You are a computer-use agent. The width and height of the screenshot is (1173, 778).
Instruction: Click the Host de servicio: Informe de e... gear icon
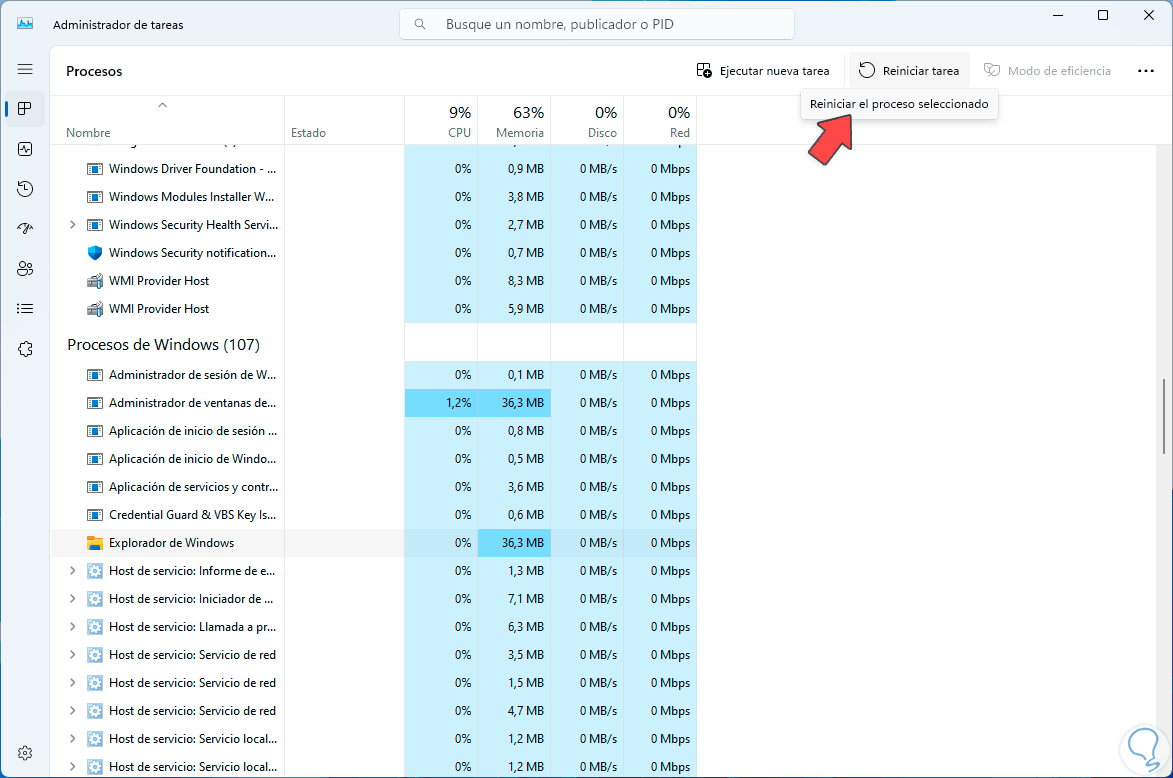tap(94, 571)
